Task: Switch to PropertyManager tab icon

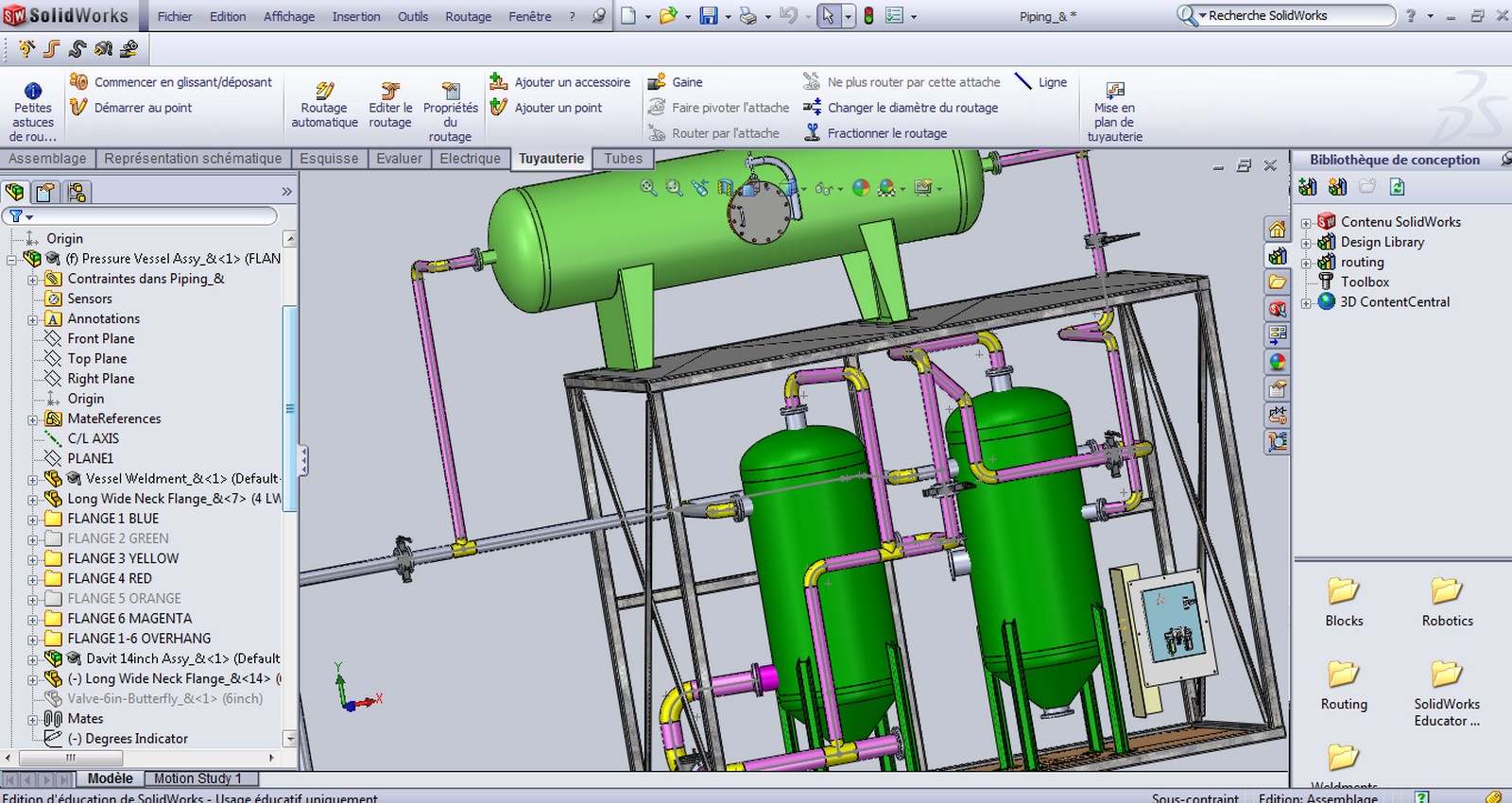Action: (44, 193)
